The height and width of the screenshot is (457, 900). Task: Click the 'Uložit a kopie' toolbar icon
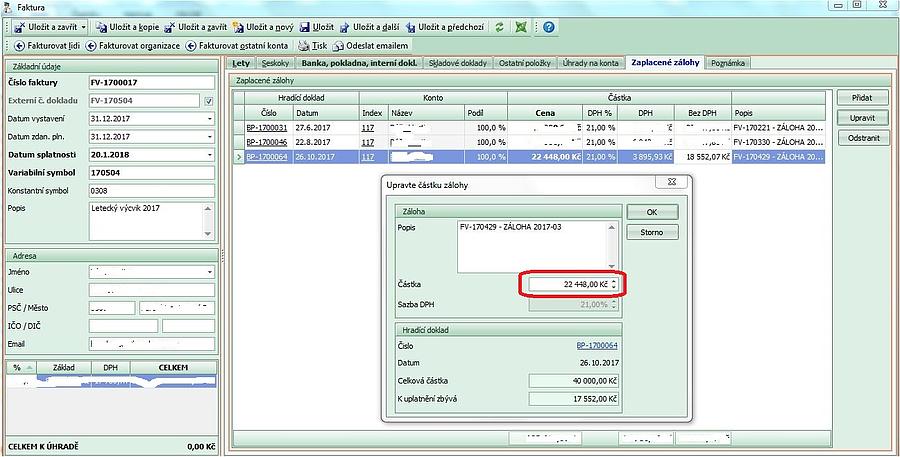coord(100,27)
